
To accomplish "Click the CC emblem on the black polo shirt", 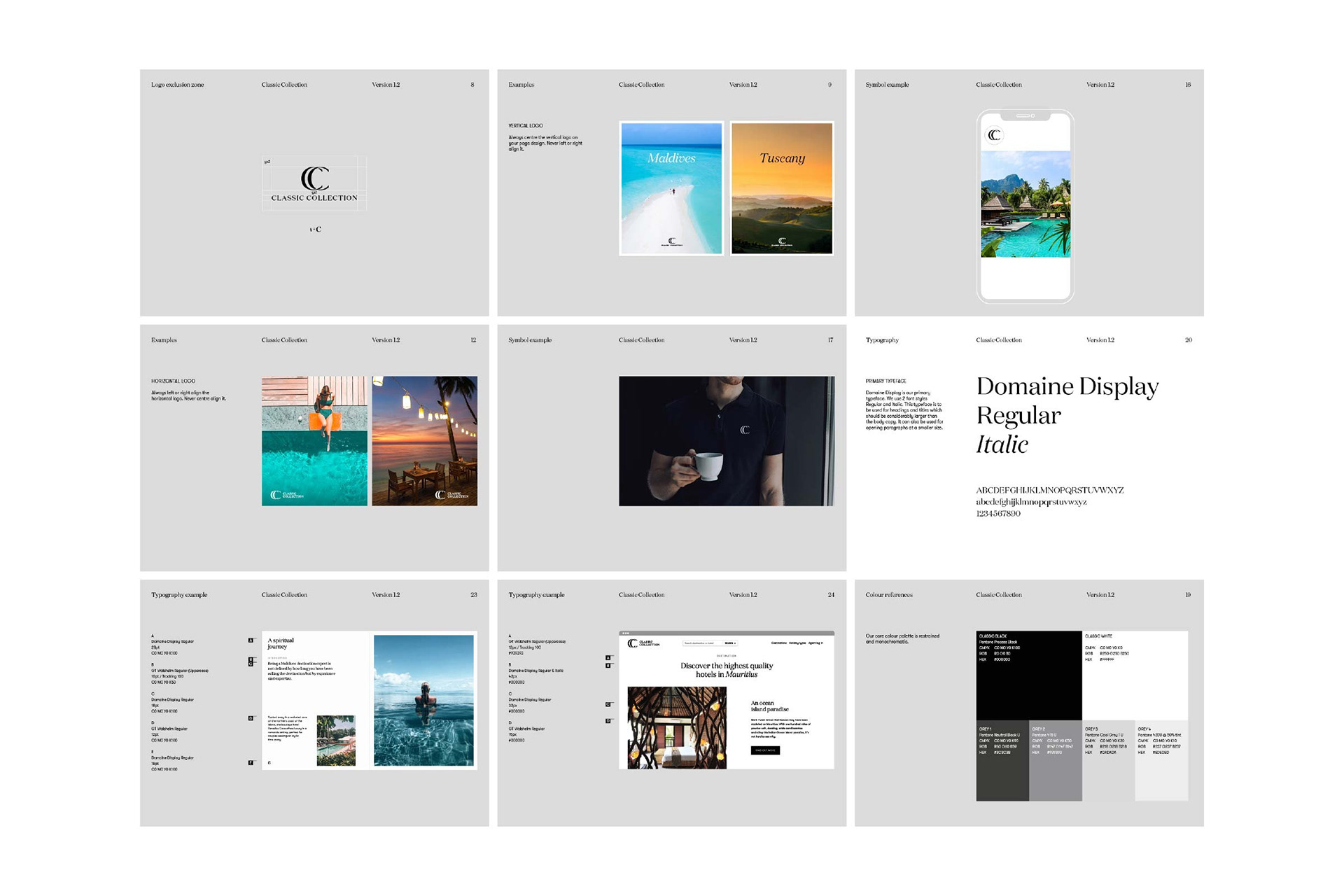I will 745,430.
